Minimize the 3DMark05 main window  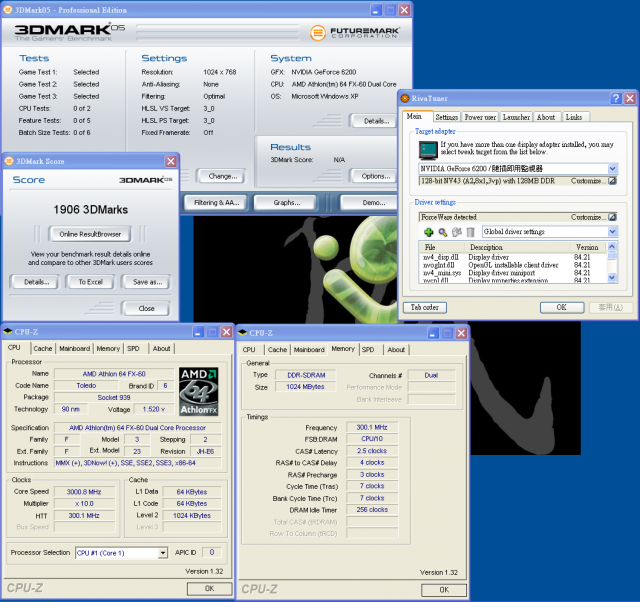(376, 10)
